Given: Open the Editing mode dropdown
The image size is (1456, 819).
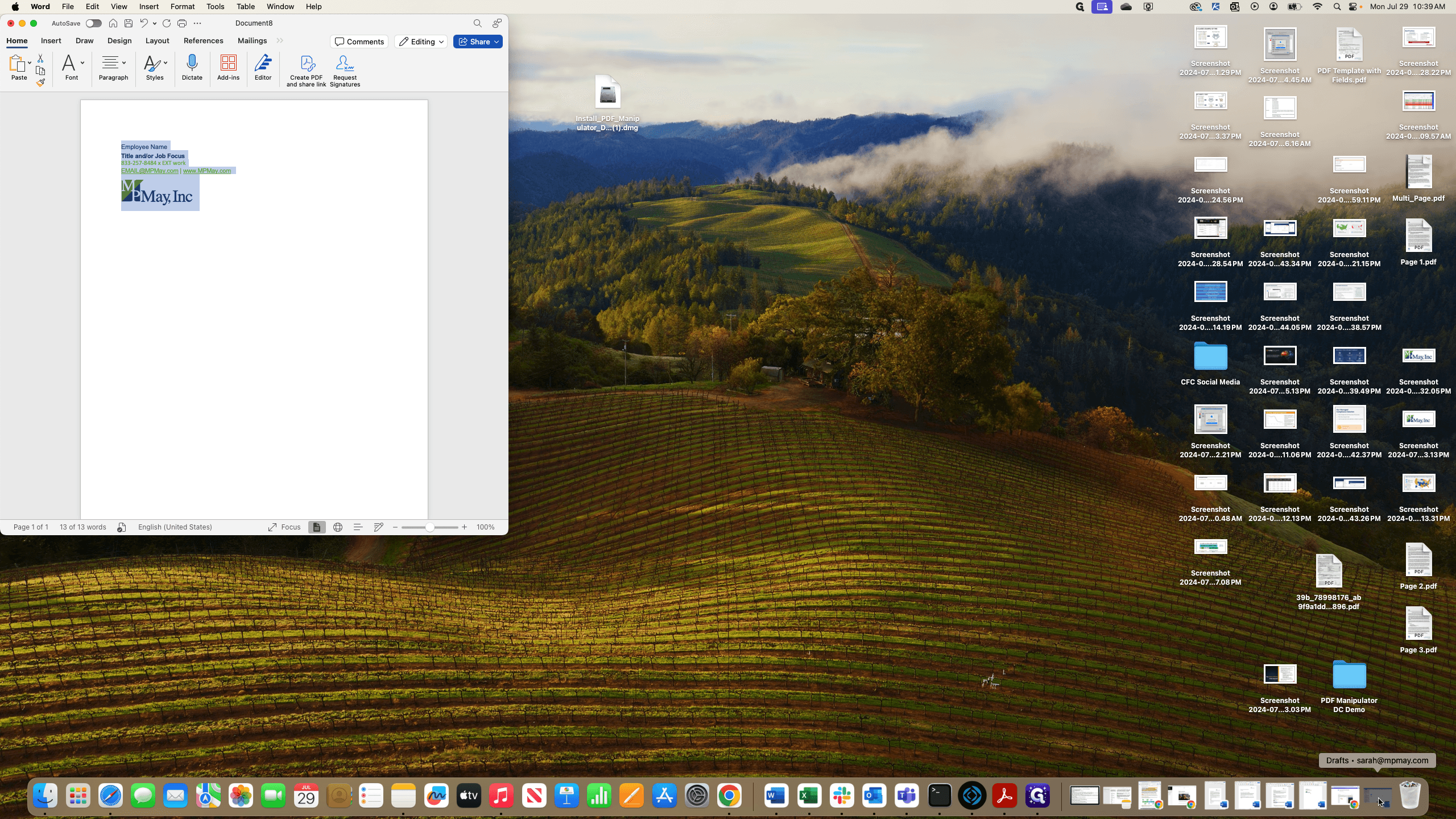Looking at the screenshot, I should point(421,42).
